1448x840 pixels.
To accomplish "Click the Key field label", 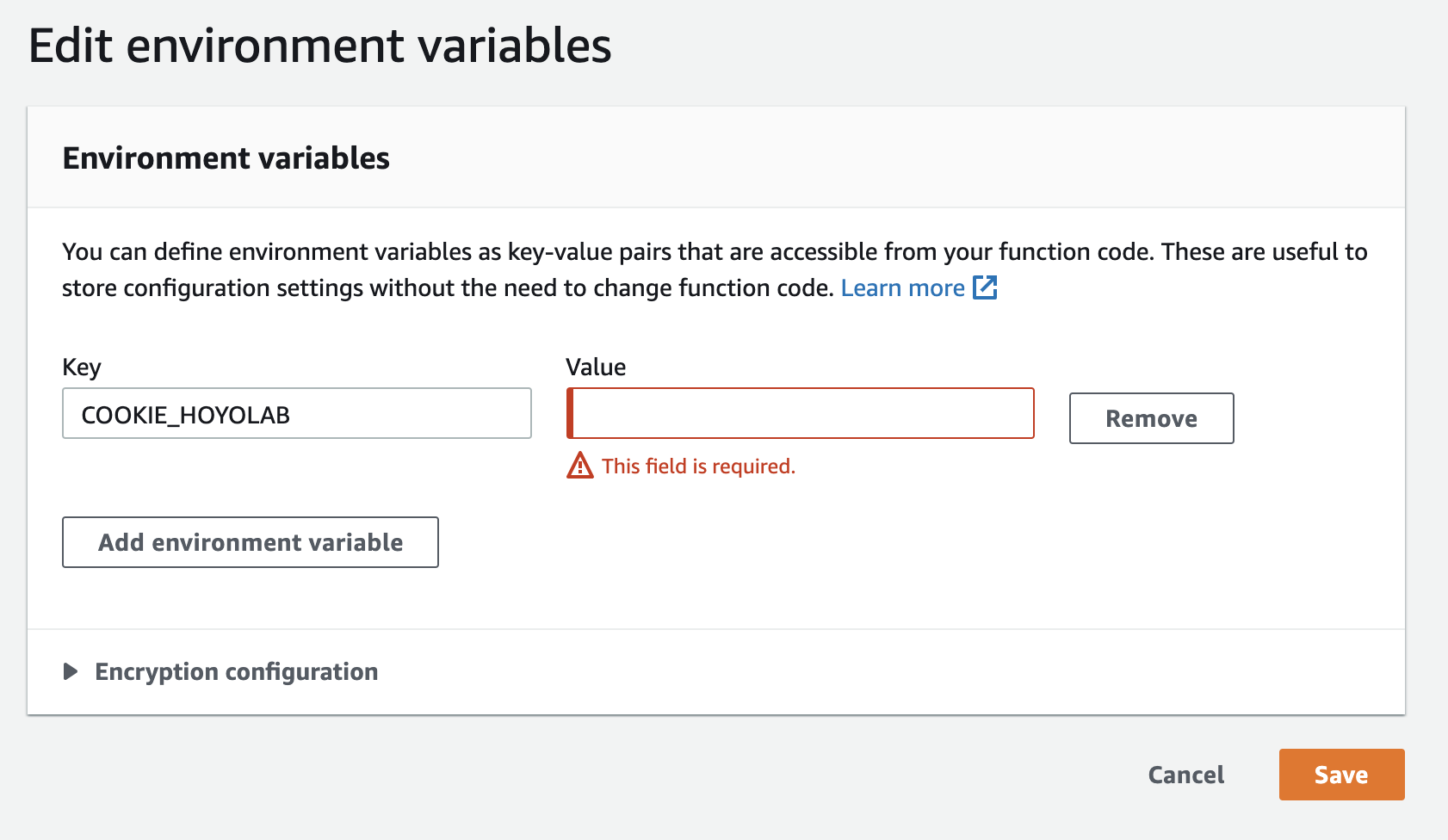I will (82, 367).
